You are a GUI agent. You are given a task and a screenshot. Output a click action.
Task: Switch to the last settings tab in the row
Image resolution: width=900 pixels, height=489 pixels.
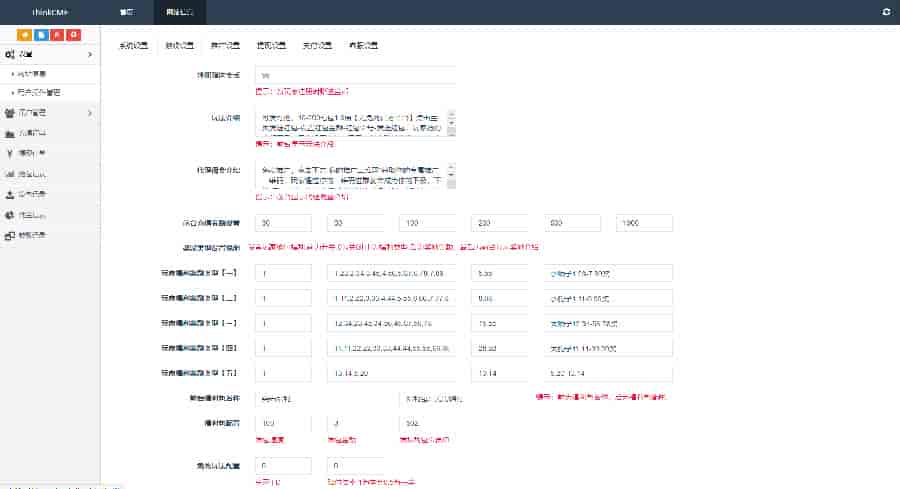click(x=363, y=46)
